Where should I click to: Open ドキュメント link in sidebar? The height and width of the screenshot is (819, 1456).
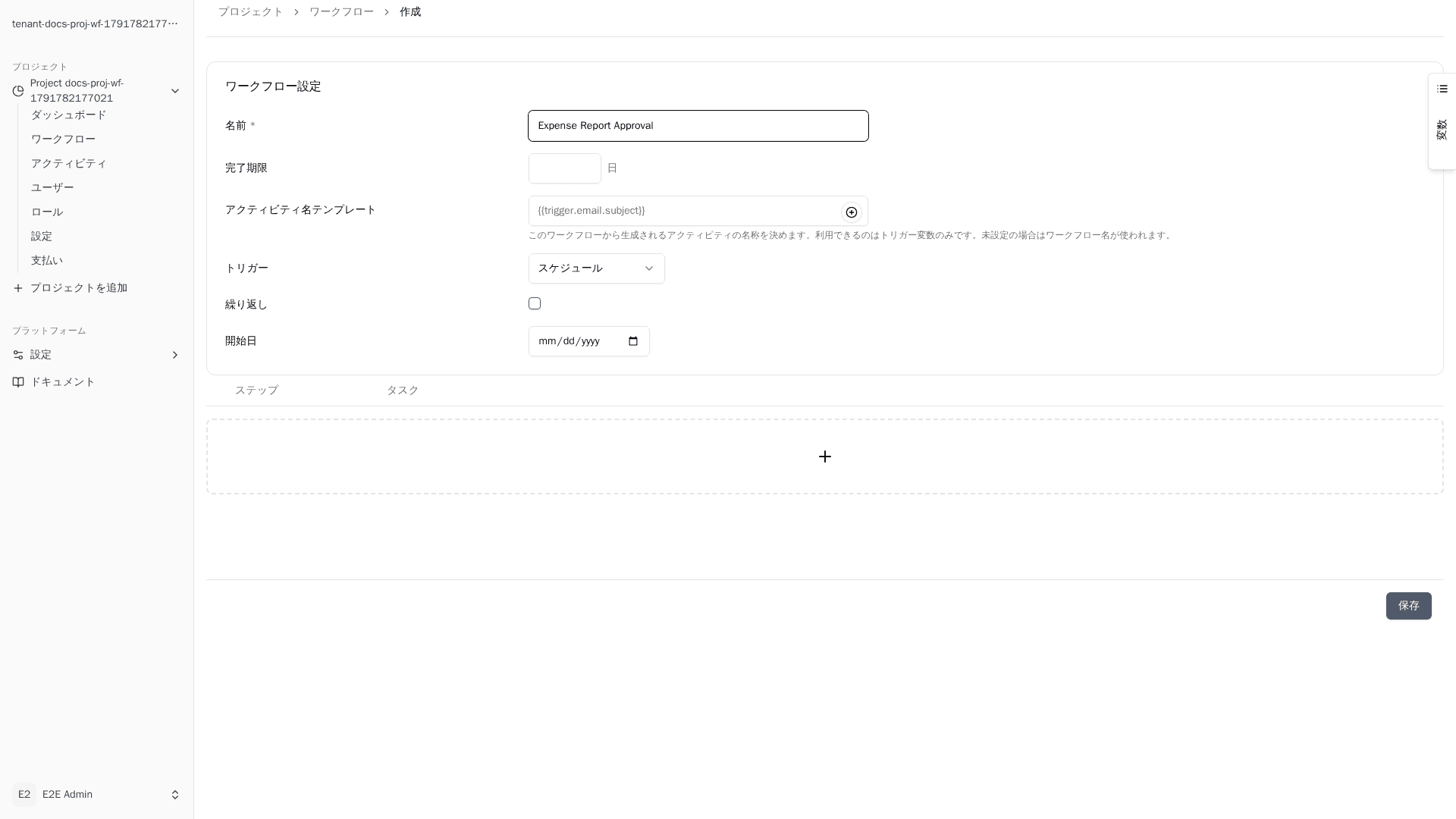click(63, 382)
